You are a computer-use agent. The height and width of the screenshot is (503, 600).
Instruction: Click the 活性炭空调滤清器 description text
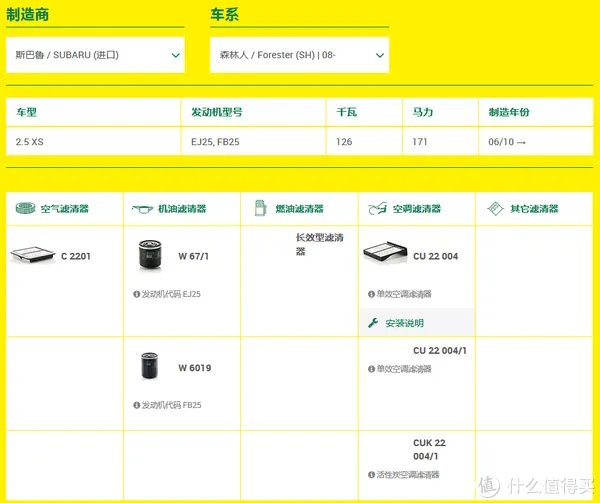click(x=408, y=475)
